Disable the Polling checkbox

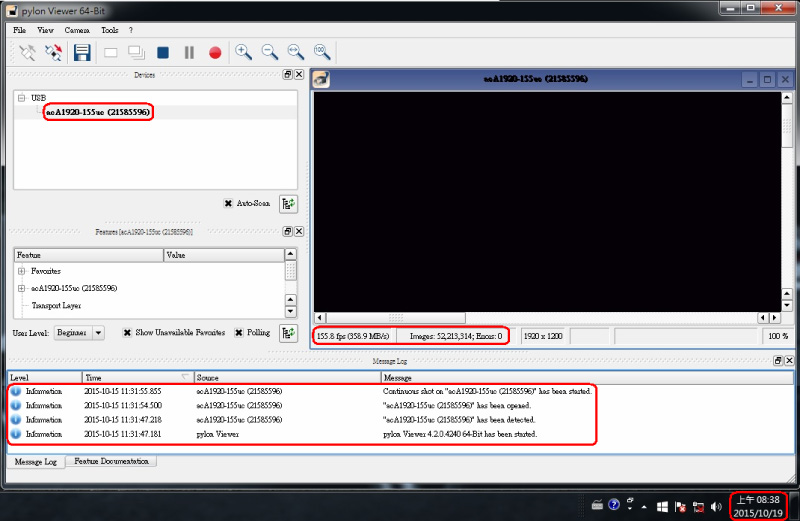click(239, 333)
